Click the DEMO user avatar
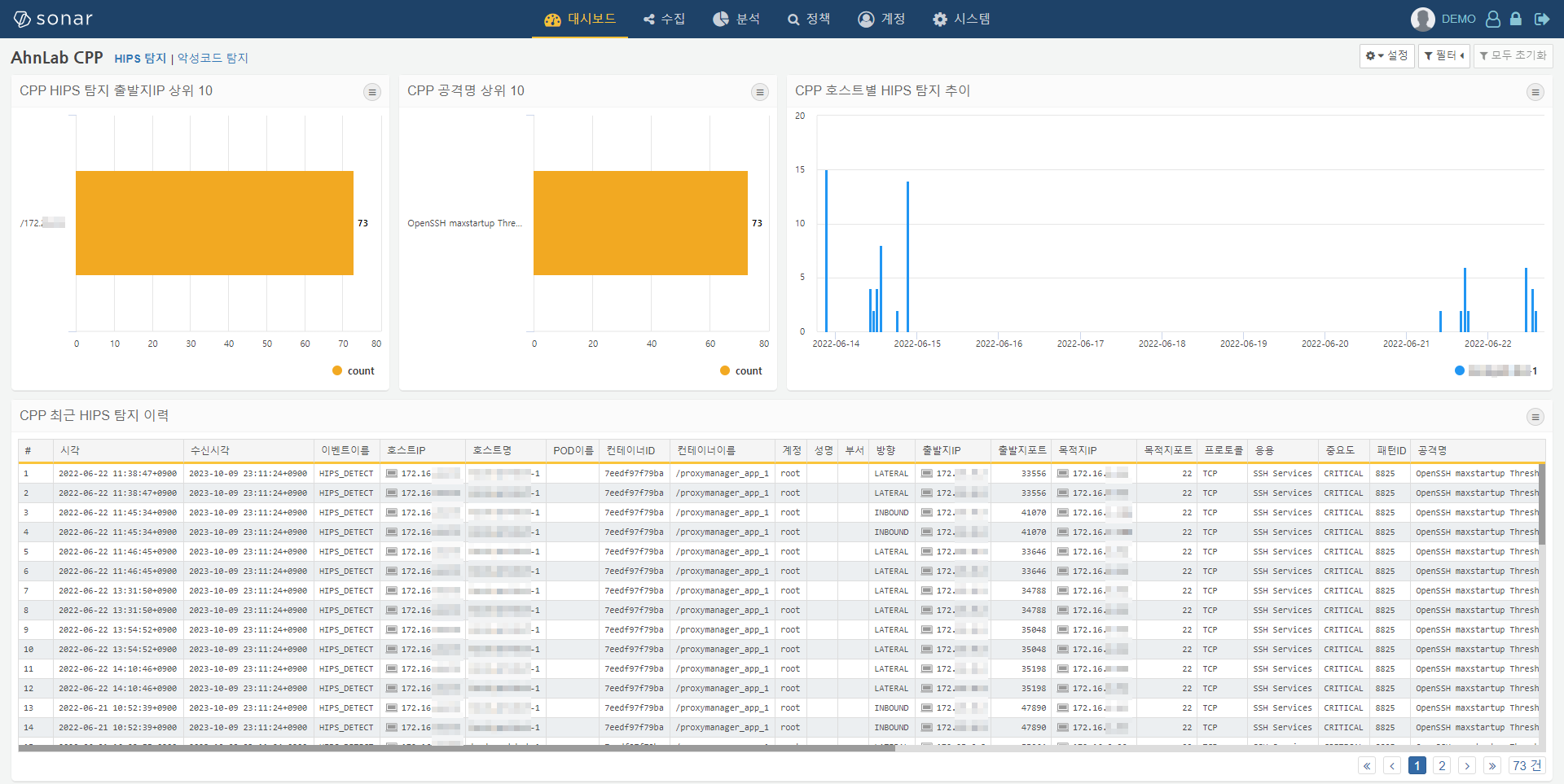Screen dimensions: 1564x784 pos(1423,19)
